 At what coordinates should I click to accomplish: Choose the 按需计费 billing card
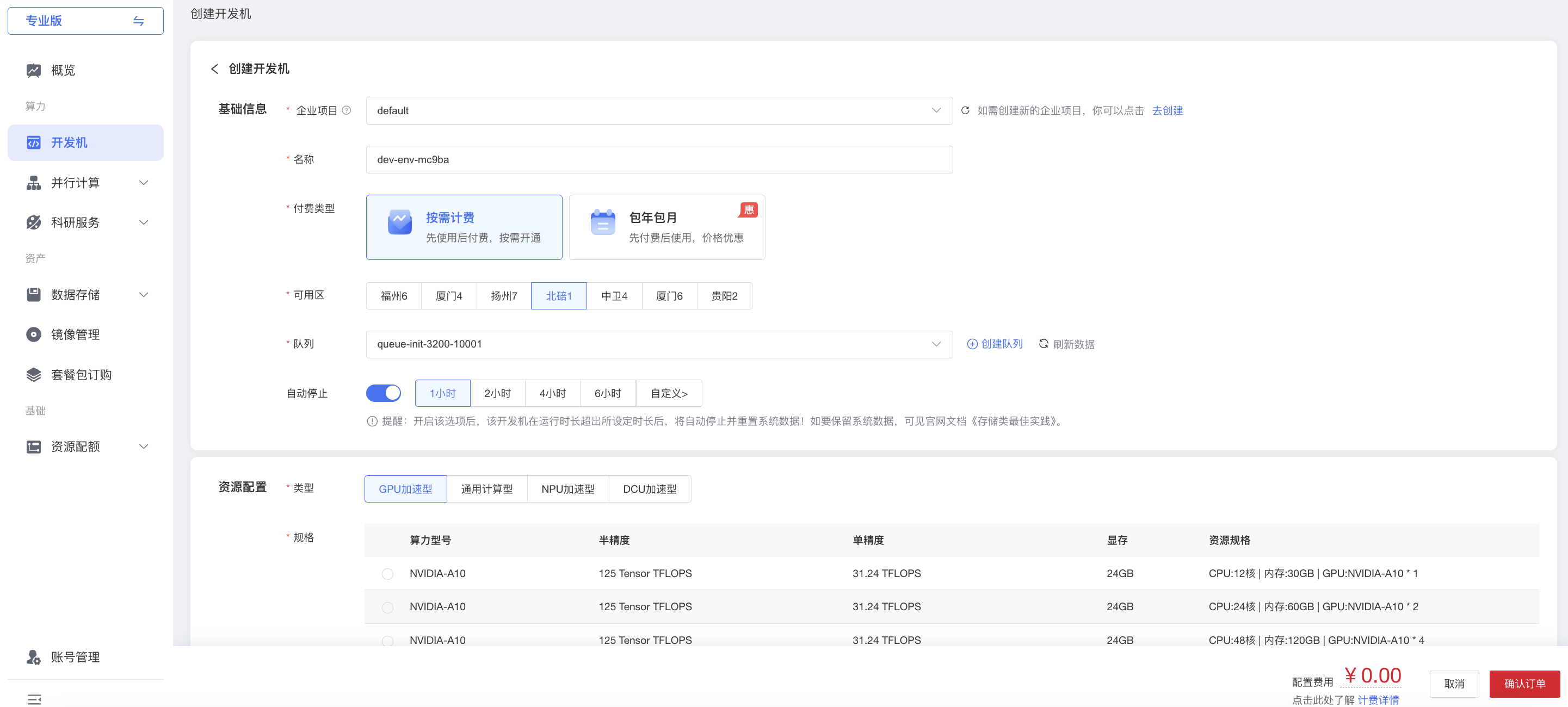coord(464,227)
